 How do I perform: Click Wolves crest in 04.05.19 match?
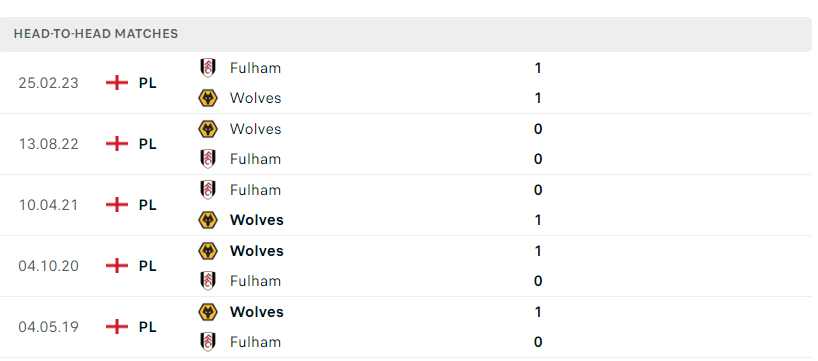pos(208,312)
